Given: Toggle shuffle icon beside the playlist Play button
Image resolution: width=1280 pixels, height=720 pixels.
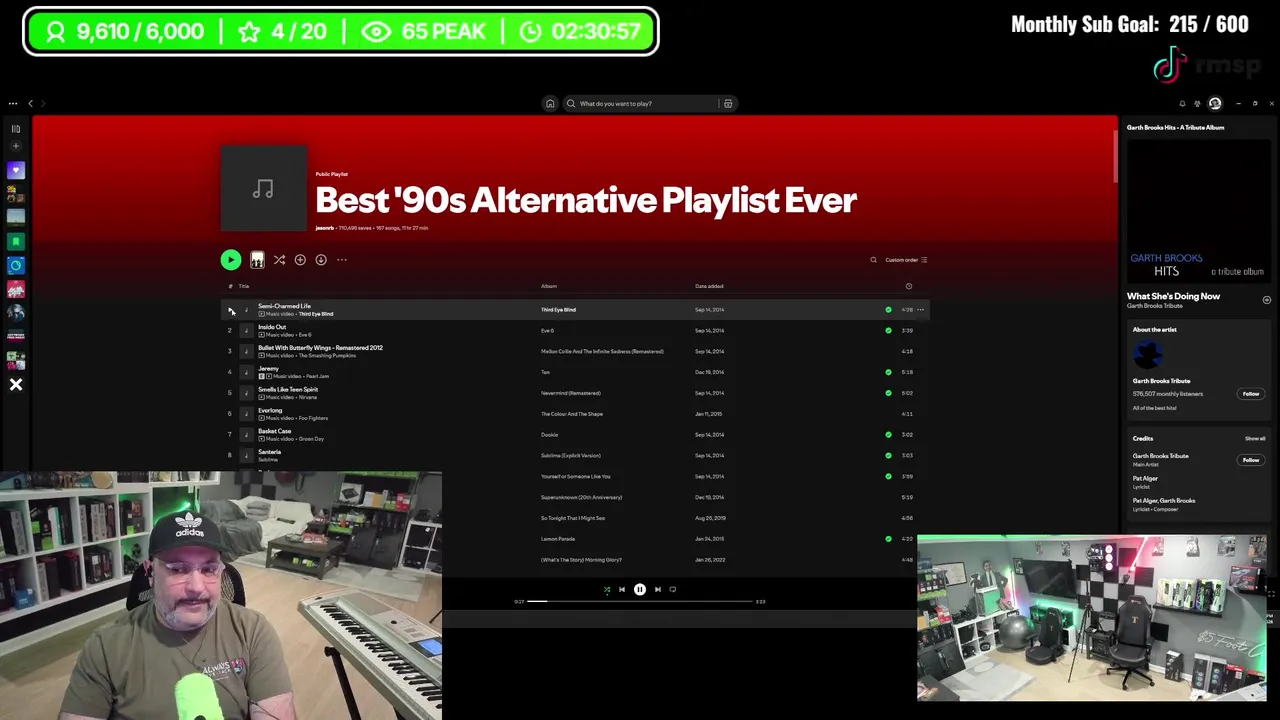Looking at the screenshot, I should click(279, 260).
